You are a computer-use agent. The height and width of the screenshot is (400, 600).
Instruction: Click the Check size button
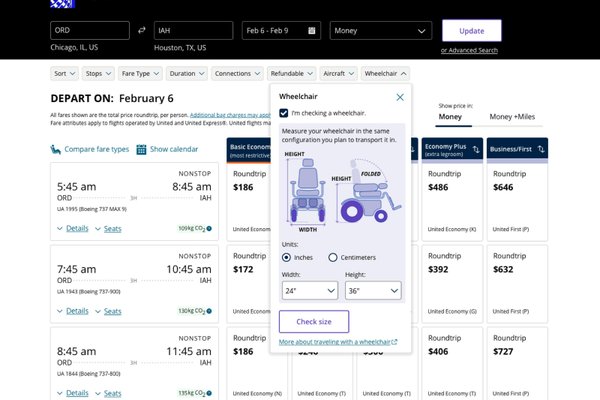coord(314,322)
